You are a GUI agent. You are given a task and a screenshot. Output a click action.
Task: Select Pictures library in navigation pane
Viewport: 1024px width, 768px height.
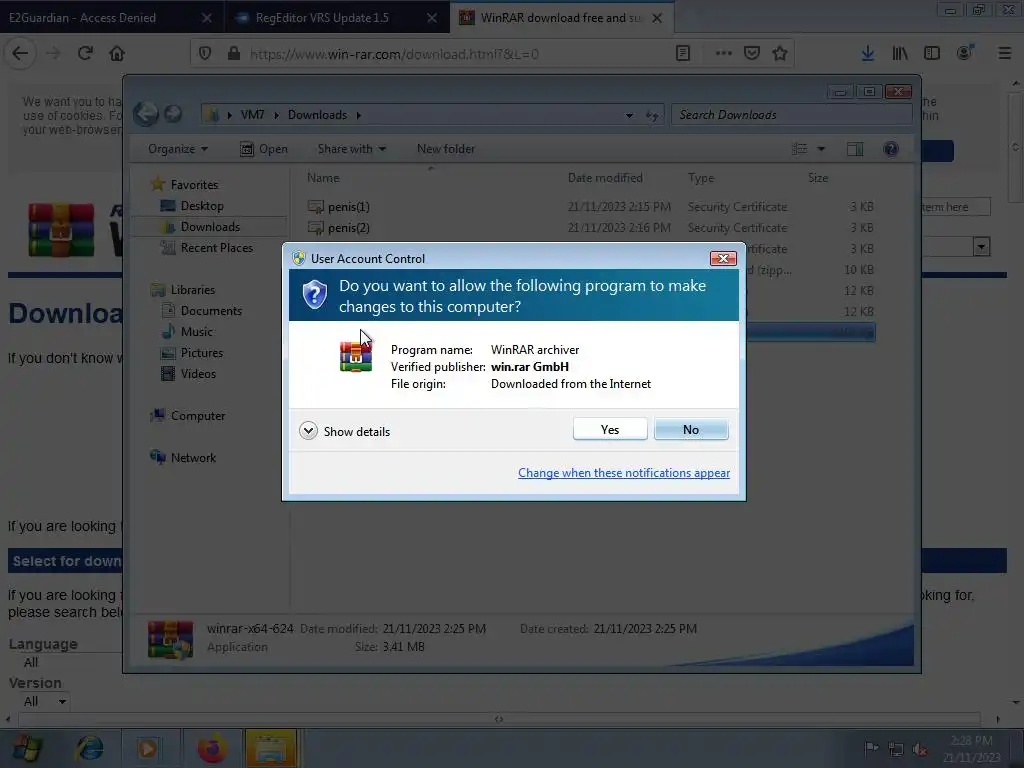[201, 353]
